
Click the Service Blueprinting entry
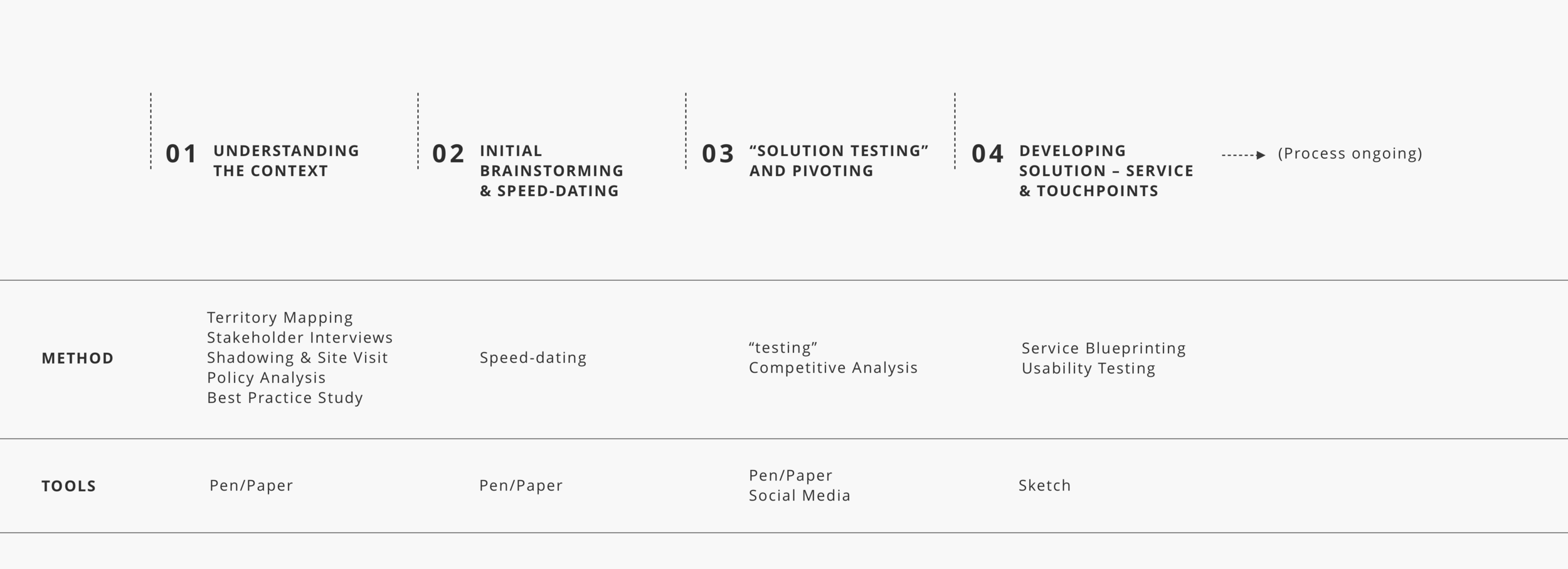point(1103,349)
